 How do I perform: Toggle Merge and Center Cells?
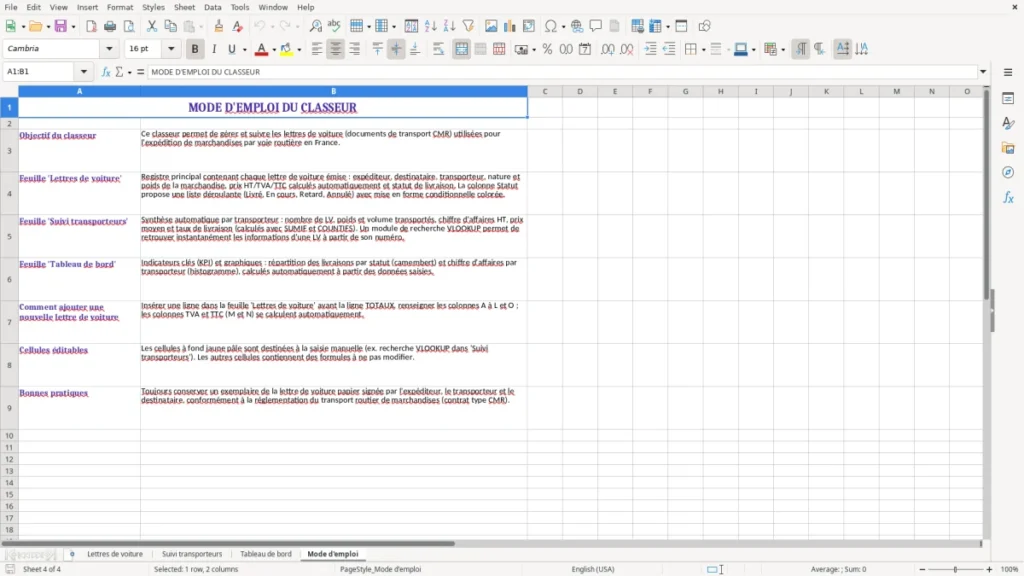coord(461,49)
